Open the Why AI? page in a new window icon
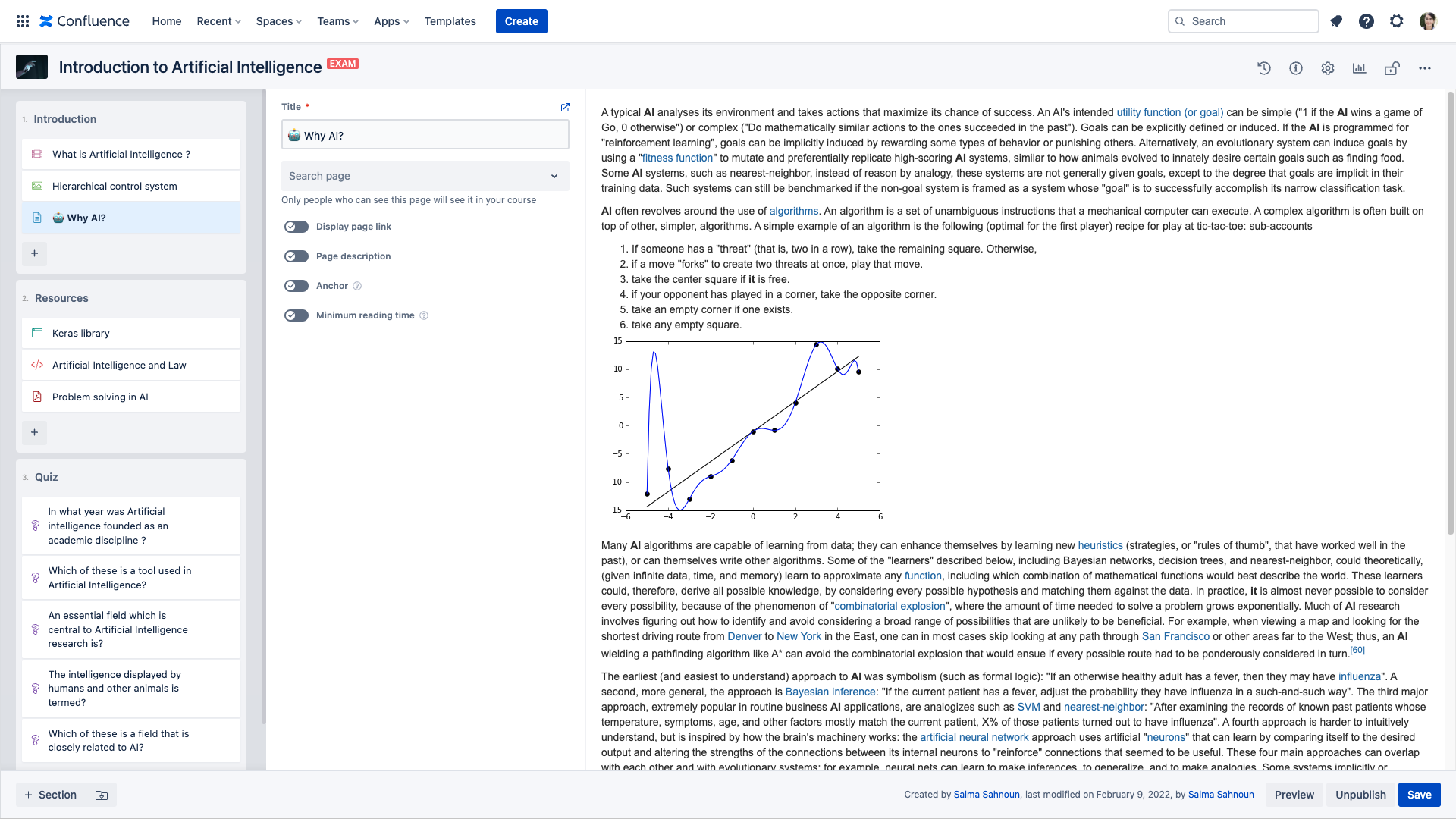Image resolution: width=1456 pixels, height=819 pixels. pos(565,107)
